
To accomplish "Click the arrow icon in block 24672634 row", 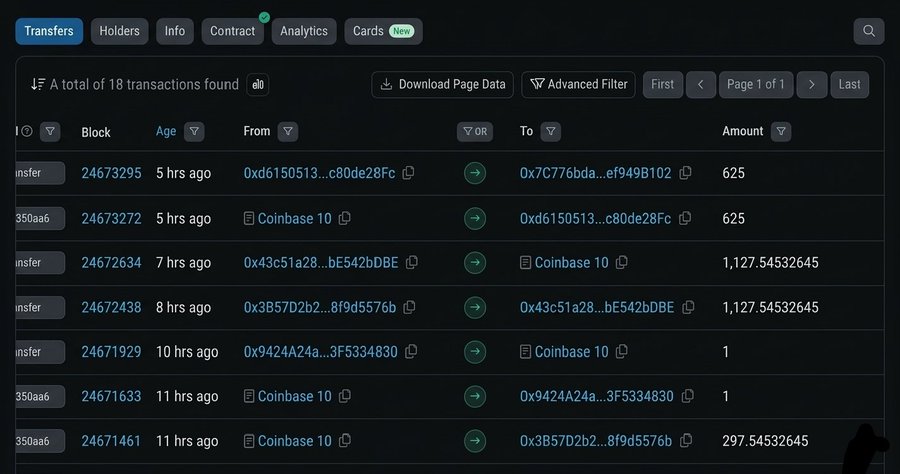I will [x=475, y=263].
